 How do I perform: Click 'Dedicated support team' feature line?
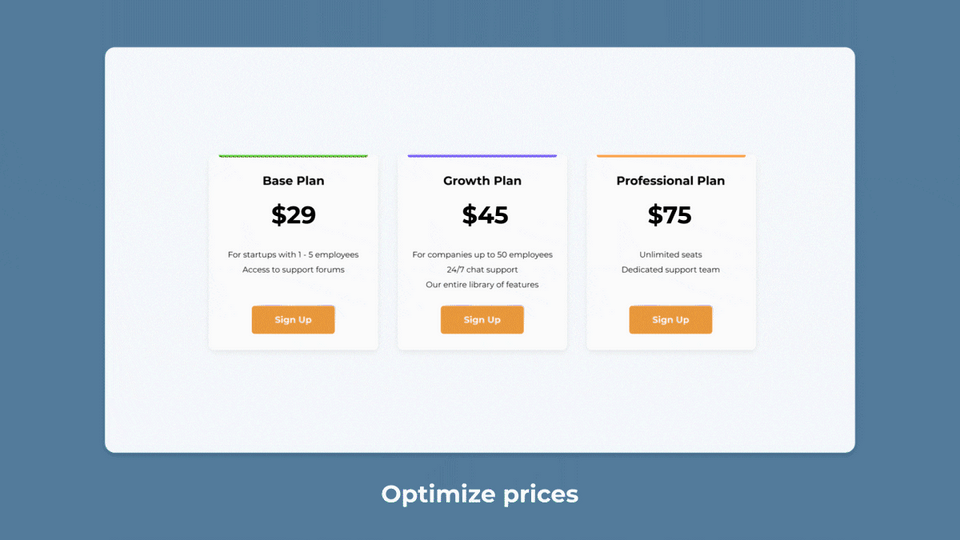click(670, 269)
